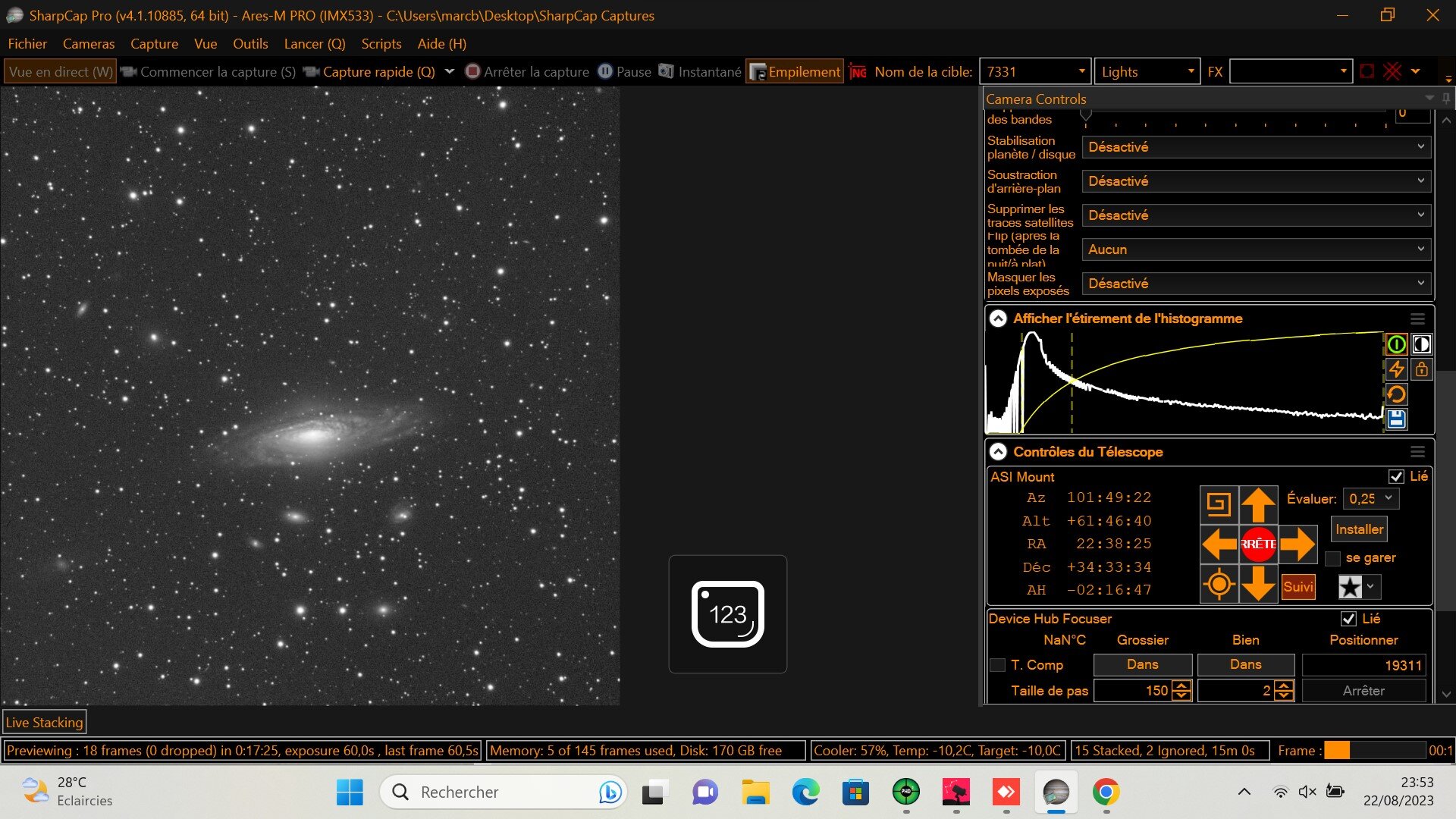This screenshot has width=1456, height=819.
Task: Move mount down with down arrow
Action: [1258, 585]
